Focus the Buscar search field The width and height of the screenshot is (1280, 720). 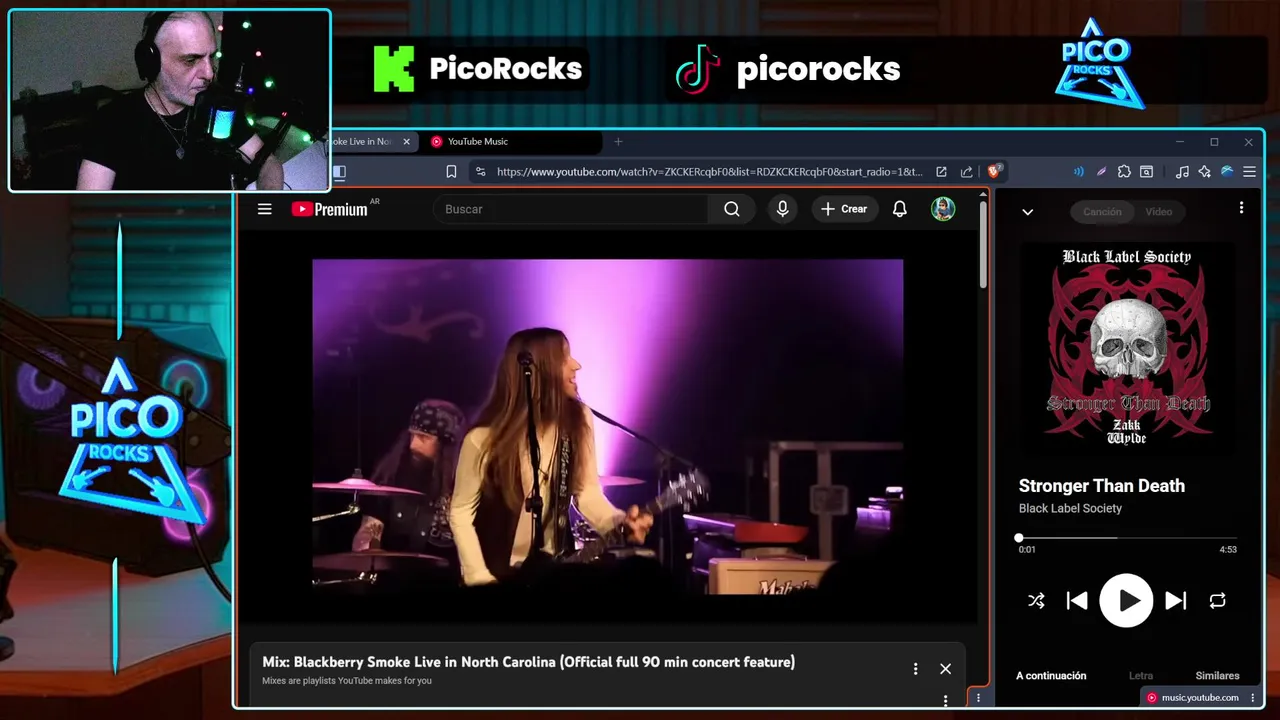(571, 209)
